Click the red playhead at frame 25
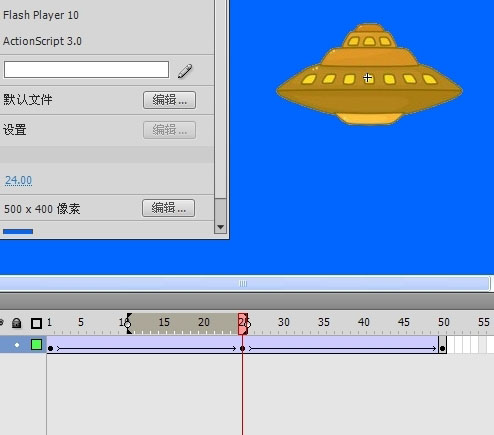 tap(243, 323)
